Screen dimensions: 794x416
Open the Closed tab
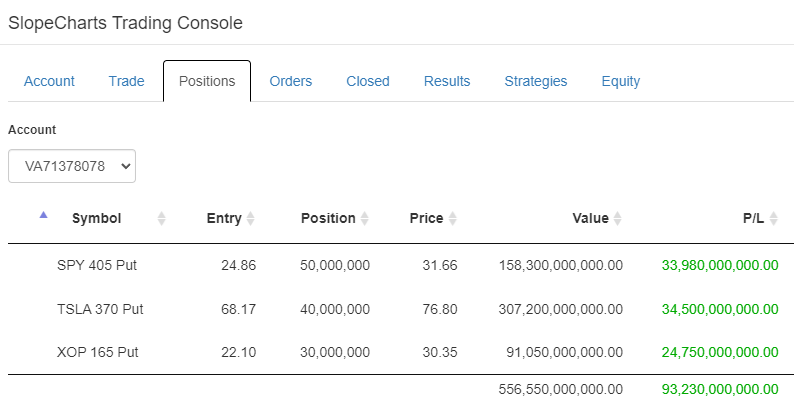tap(368, 81)
